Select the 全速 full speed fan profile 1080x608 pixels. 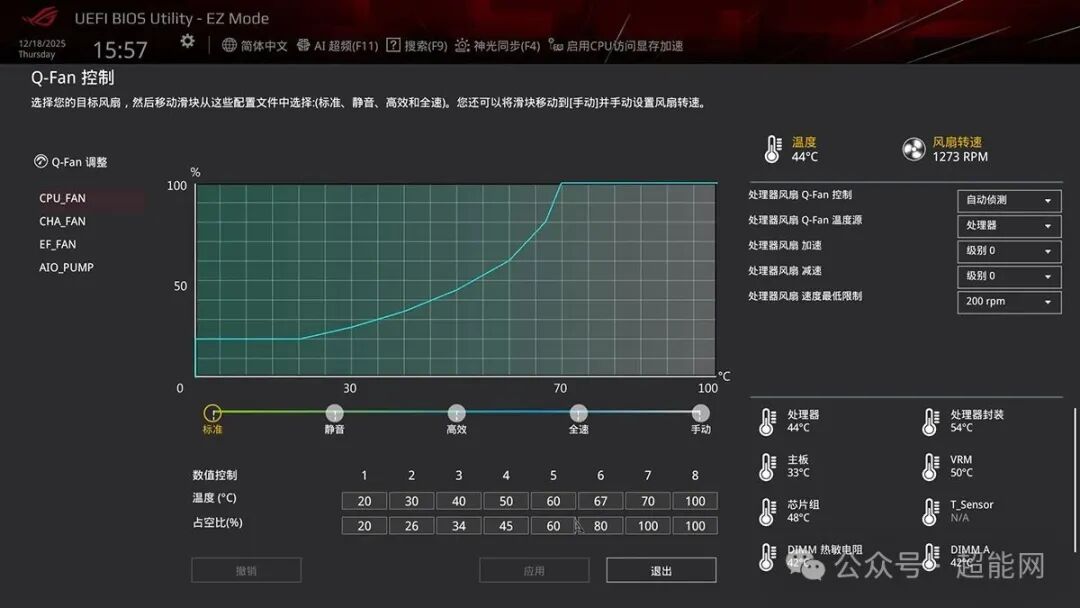pos(578,411)
